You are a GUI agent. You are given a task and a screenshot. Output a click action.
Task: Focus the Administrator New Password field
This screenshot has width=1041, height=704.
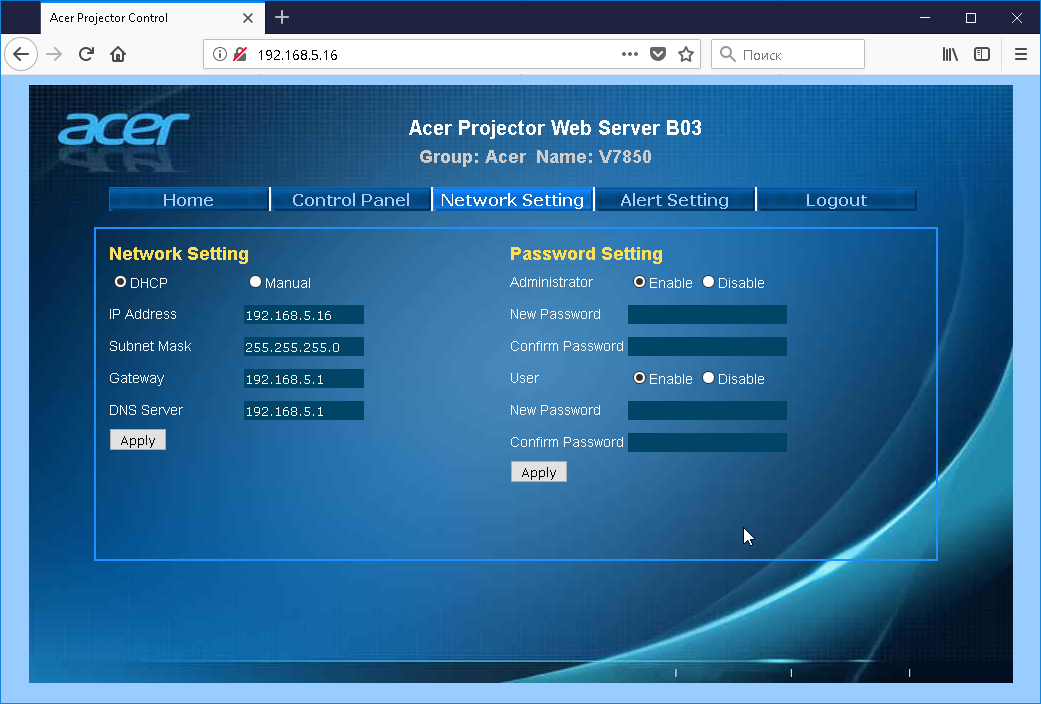[x=707, y=315]
